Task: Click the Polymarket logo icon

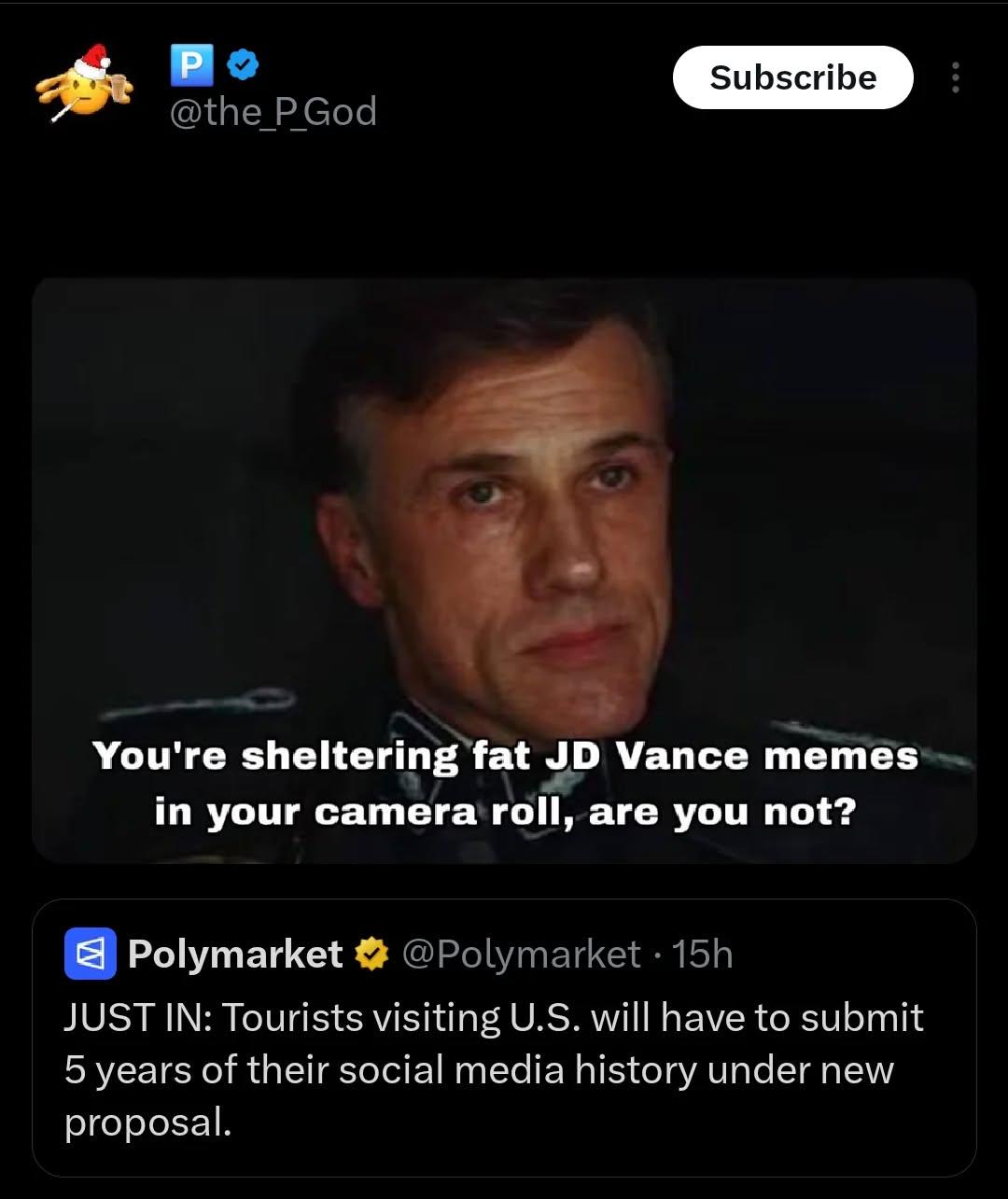Action: click(90, 954)
